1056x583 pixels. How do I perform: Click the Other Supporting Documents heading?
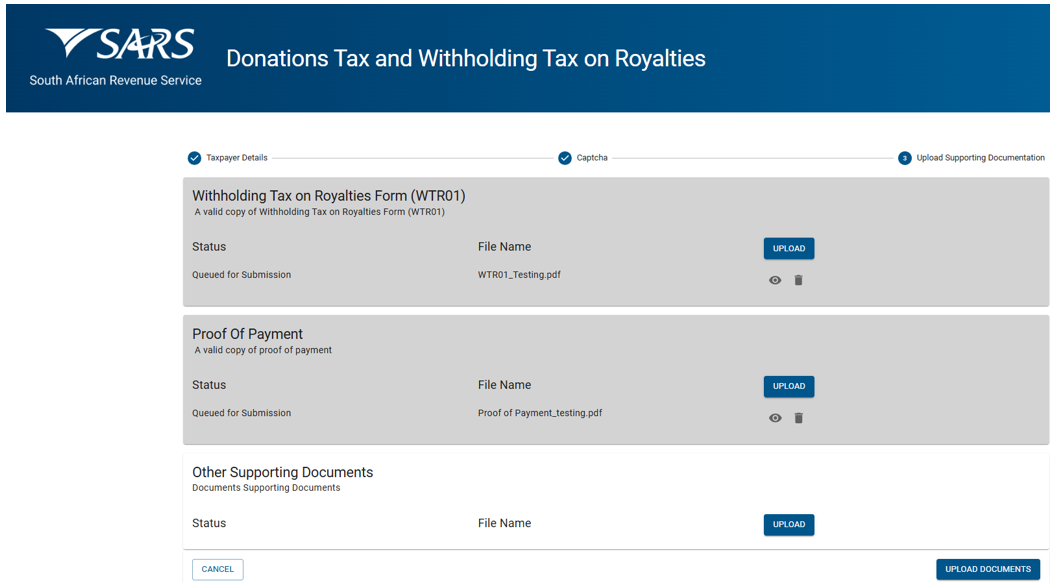[x=282, y=472]
